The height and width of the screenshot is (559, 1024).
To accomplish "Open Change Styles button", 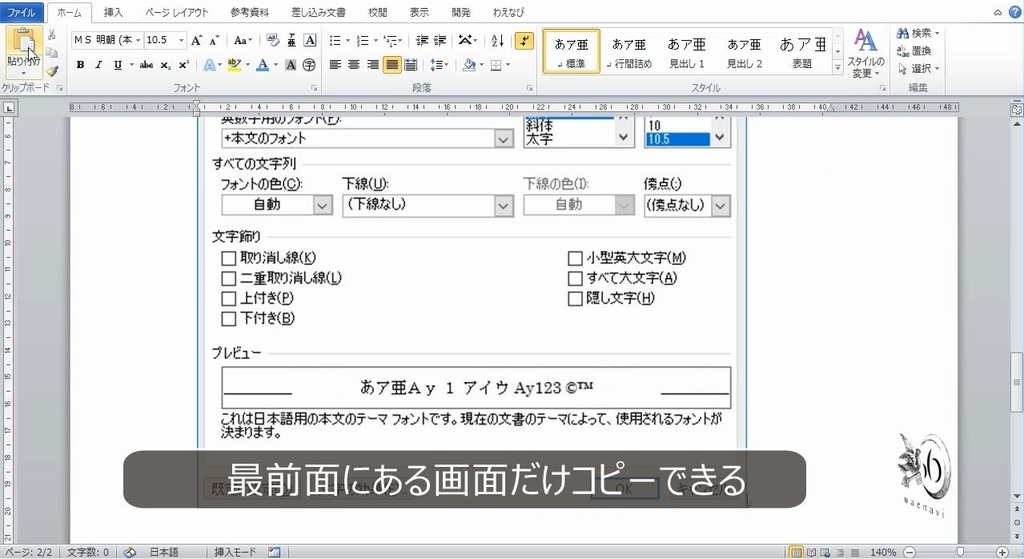I will pos(866,54).
